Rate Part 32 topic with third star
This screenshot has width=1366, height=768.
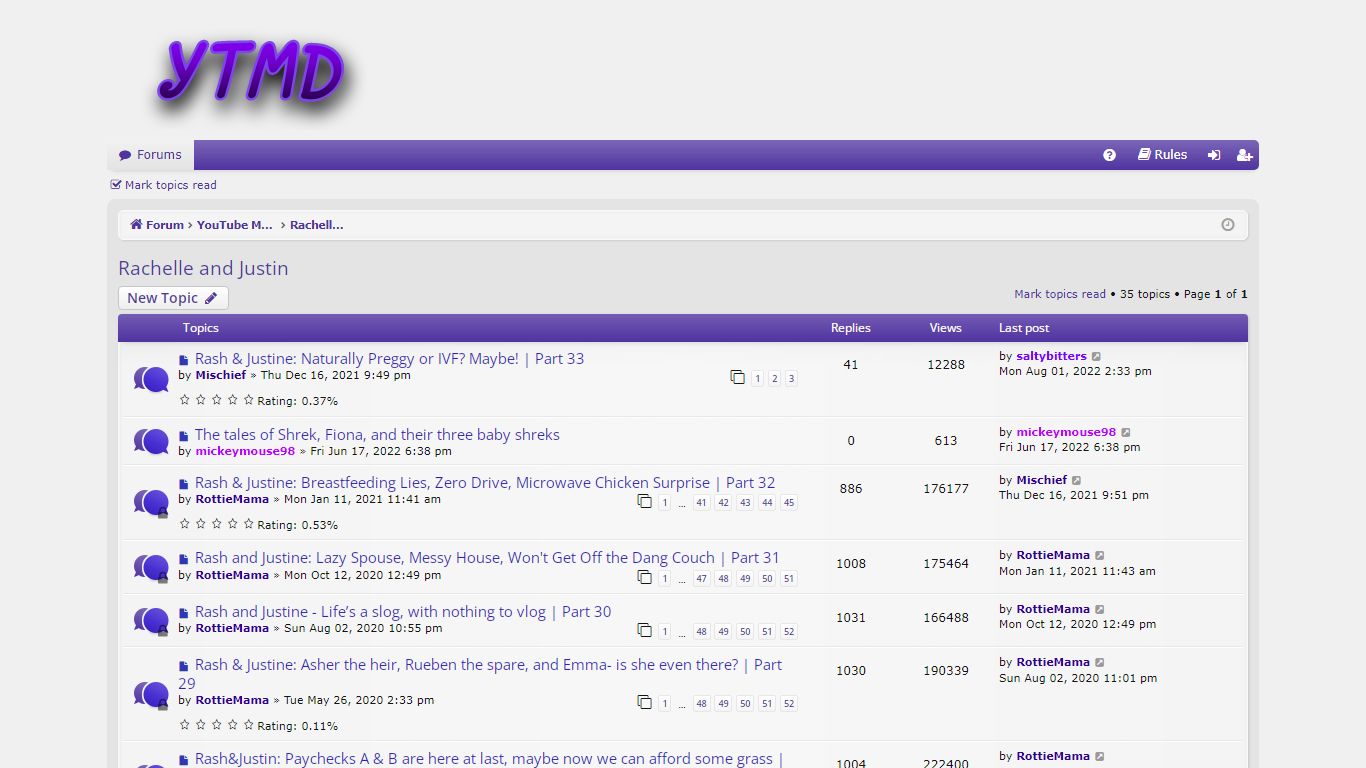tap(216, 524)
